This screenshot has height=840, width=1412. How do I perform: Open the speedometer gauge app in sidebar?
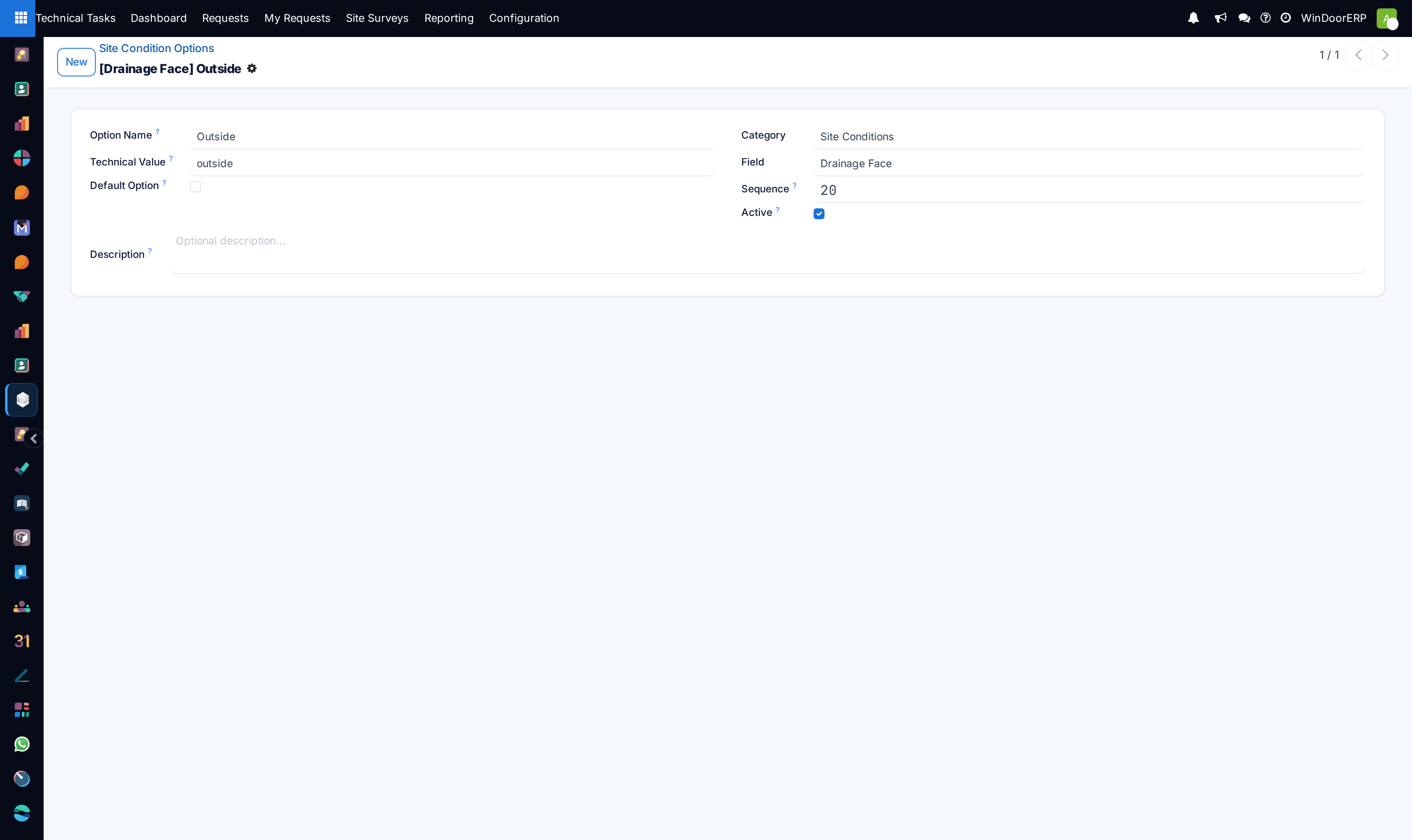click(x=21, y=779)
